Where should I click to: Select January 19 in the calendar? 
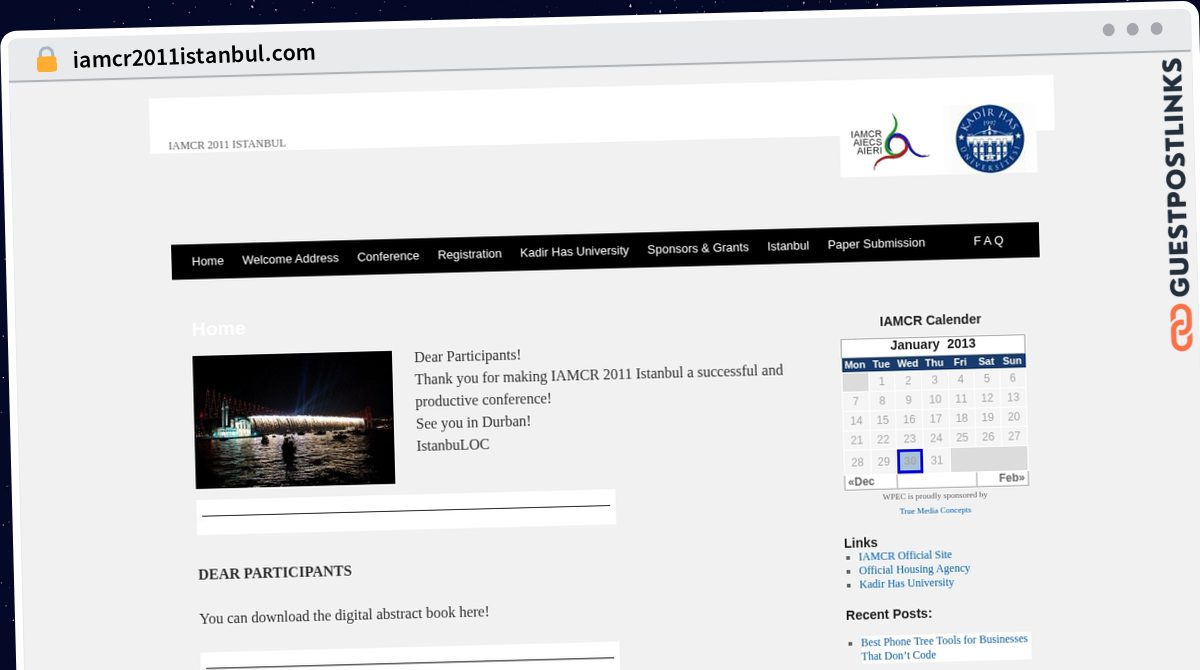987,417
